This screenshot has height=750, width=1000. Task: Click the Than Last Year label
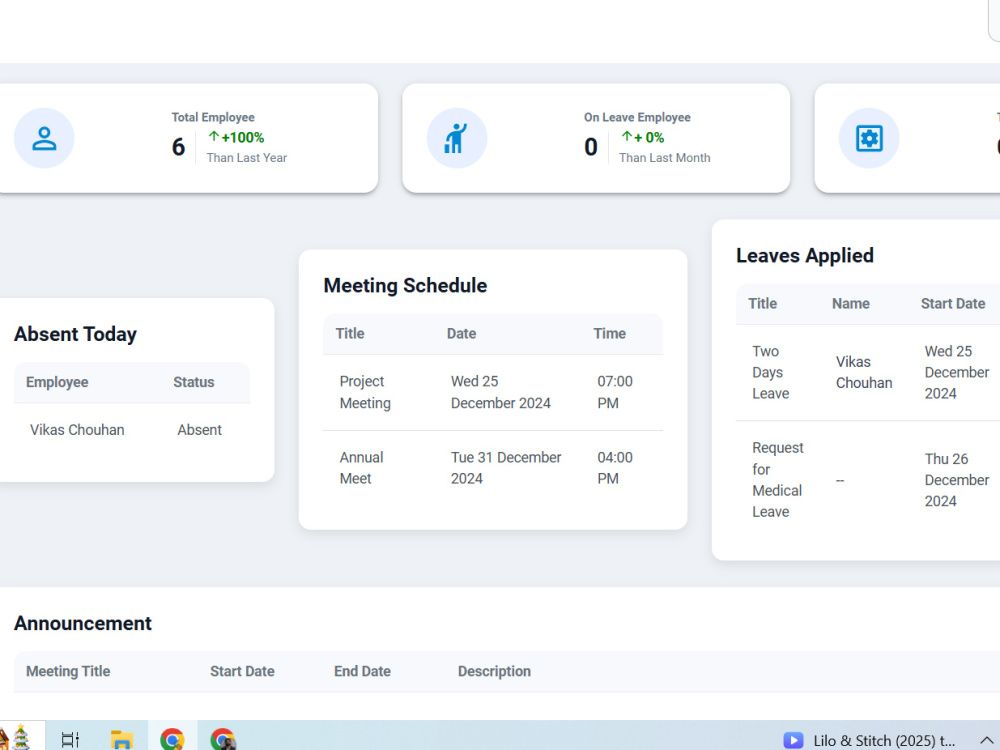point(247,158)
